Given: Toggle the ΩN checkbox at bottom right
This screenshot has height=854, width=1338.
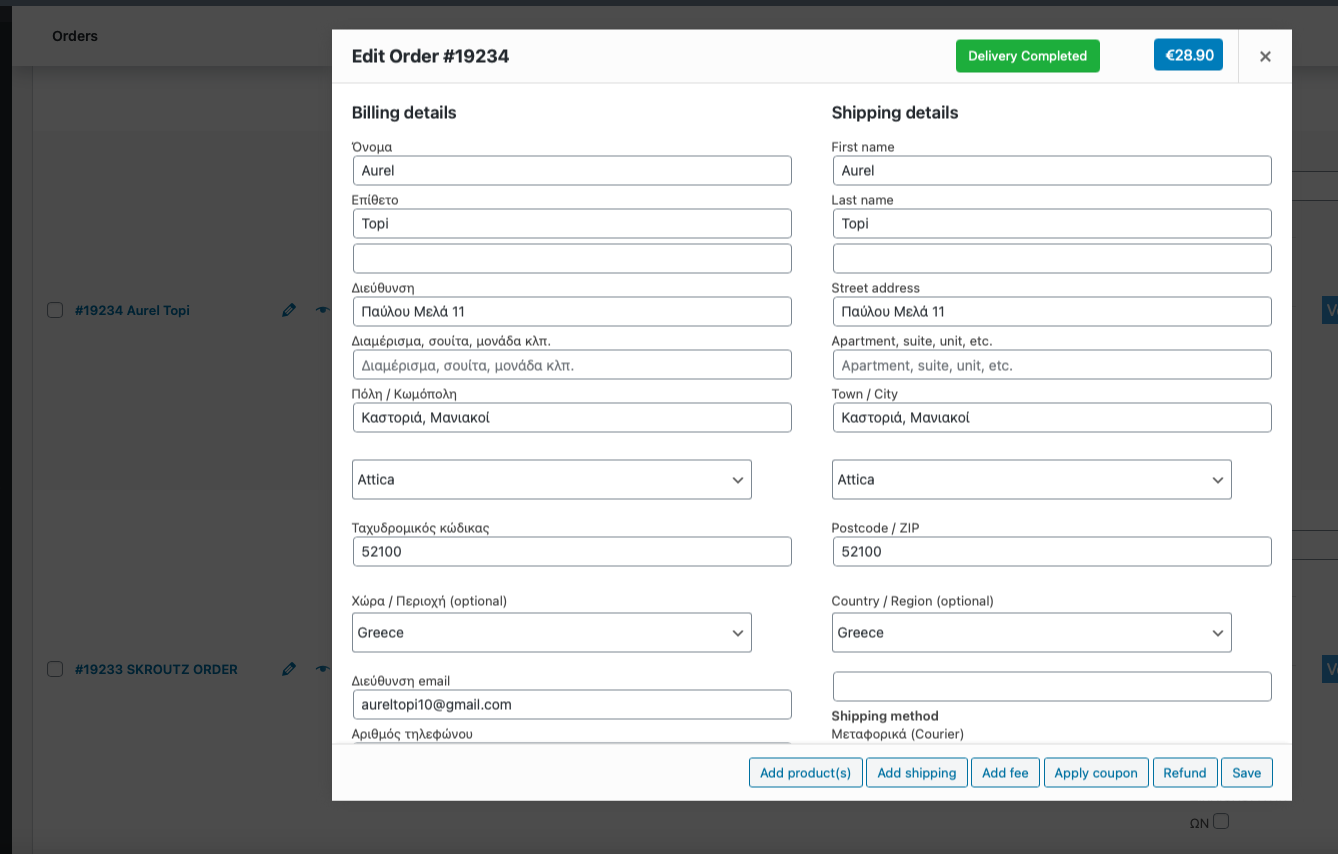Looking at the screenshot, I should (x=1222, y=821).
